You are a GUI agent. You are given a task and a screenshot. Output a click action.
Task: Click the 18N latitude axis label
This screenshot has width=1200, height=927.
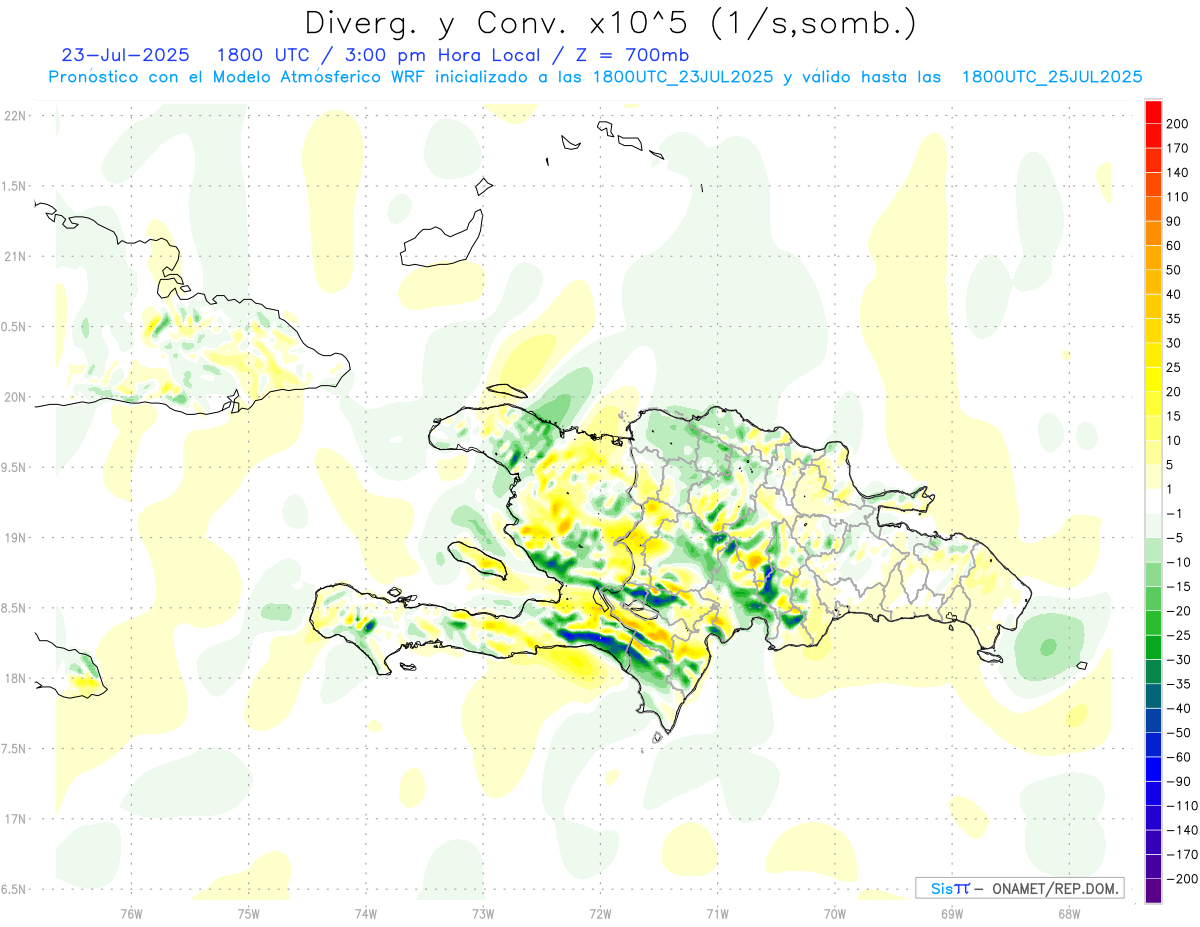[x=15, y=679]
